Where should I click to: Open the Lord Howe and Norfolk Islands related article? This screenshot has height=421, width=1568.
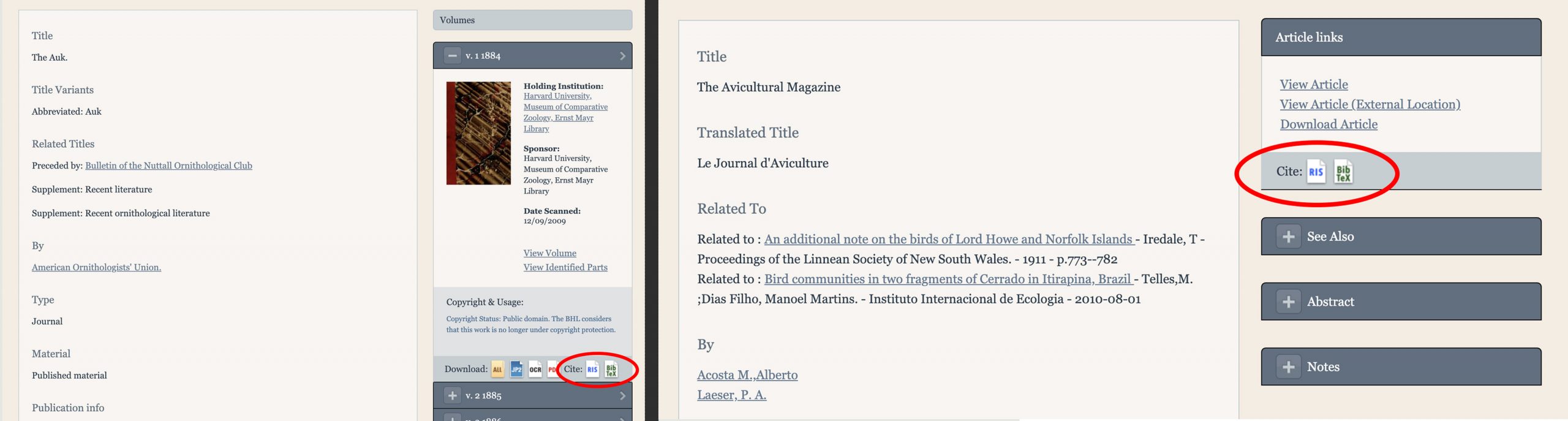[949, 239]
